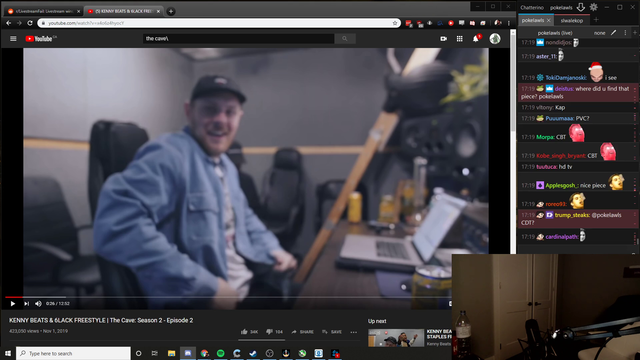Click username Kobe_singh_bryant in chat
640x360 pixels.
tap(561, 156)
